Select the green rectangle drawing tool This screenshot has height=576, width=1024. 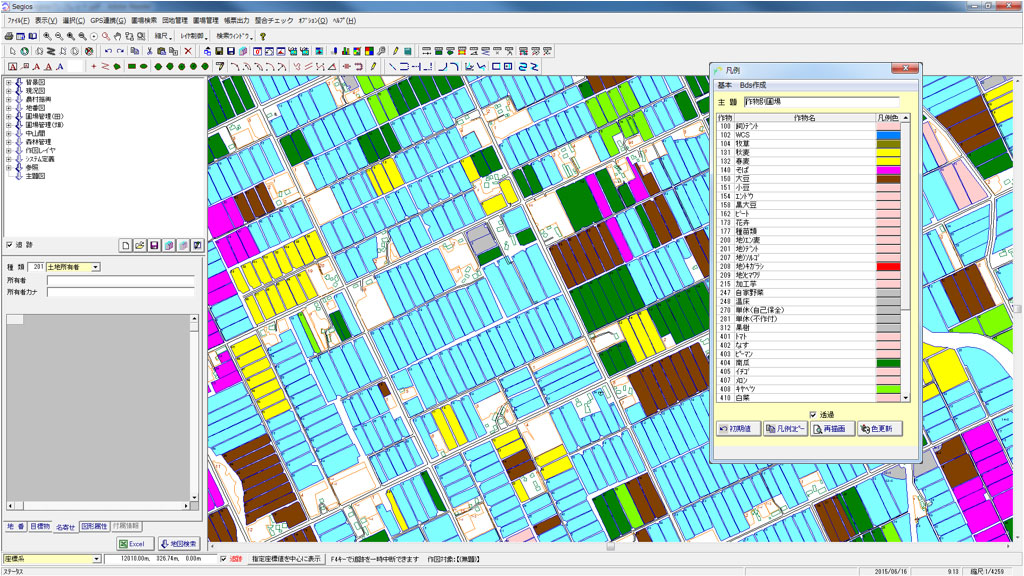132,67
